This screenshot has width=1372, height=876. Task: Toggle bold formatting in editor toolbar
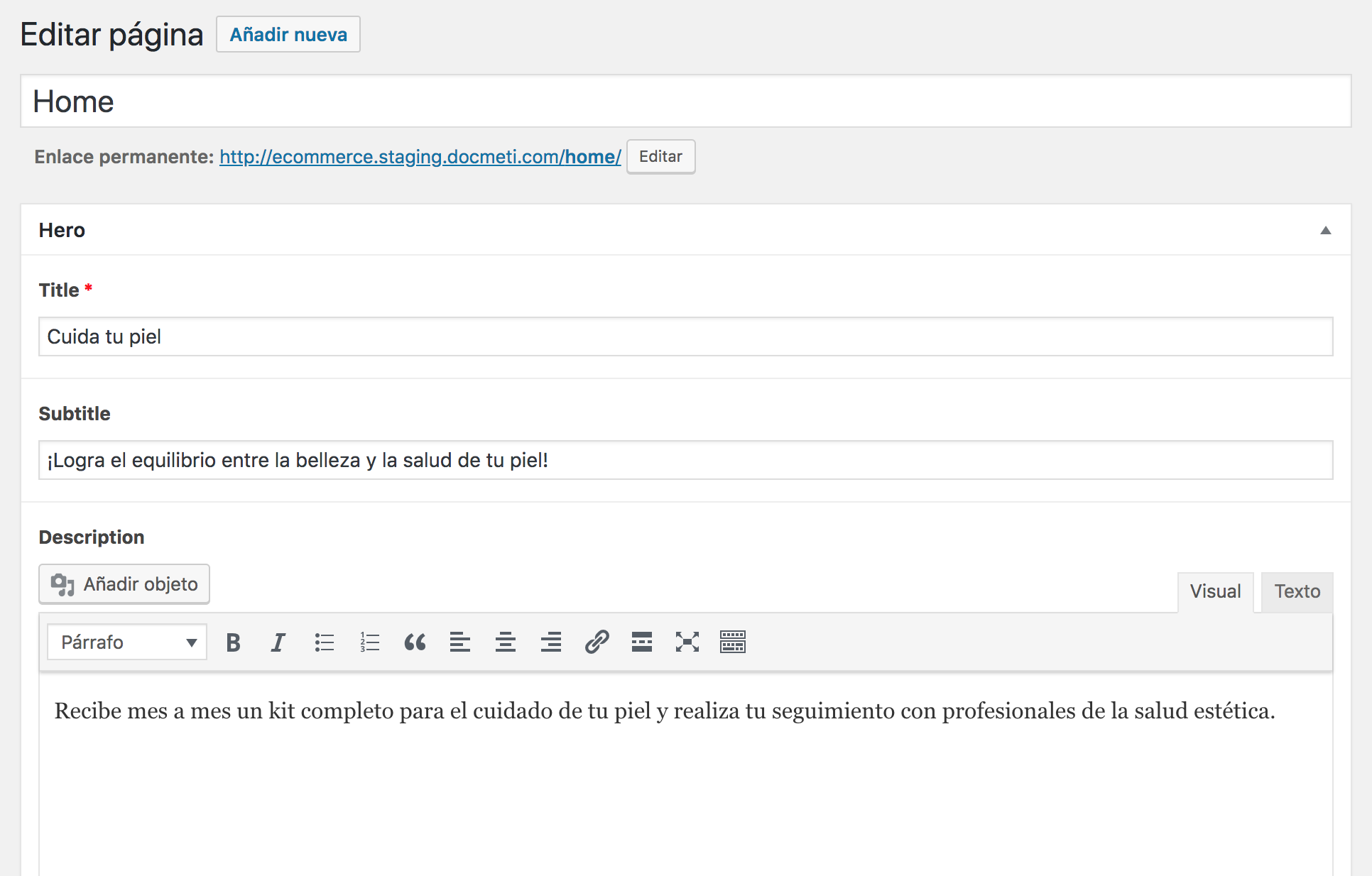(x=233, y=642)
